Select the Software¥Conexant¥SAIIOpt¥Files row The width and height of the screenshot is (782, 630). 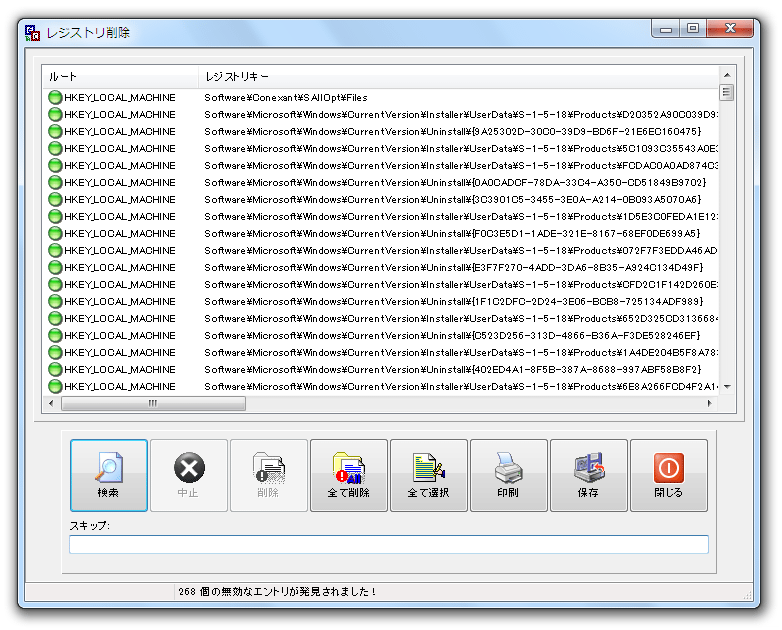pyautogui.click(x=380, y=98)
